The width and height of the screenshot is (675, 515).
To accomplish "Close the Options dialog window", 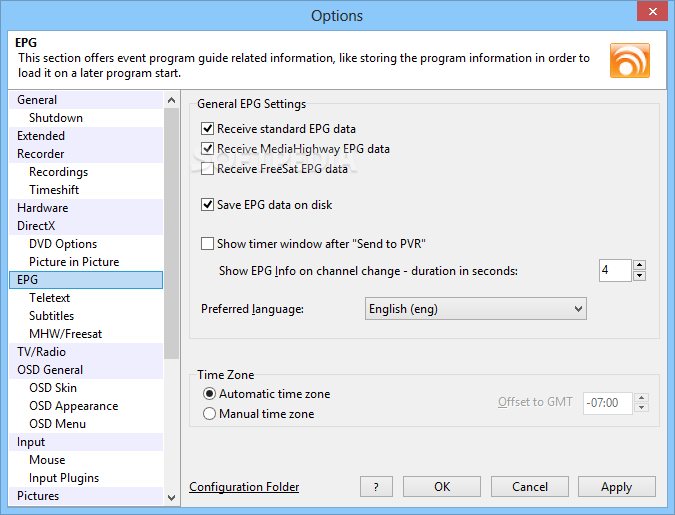I will (653, 11).
